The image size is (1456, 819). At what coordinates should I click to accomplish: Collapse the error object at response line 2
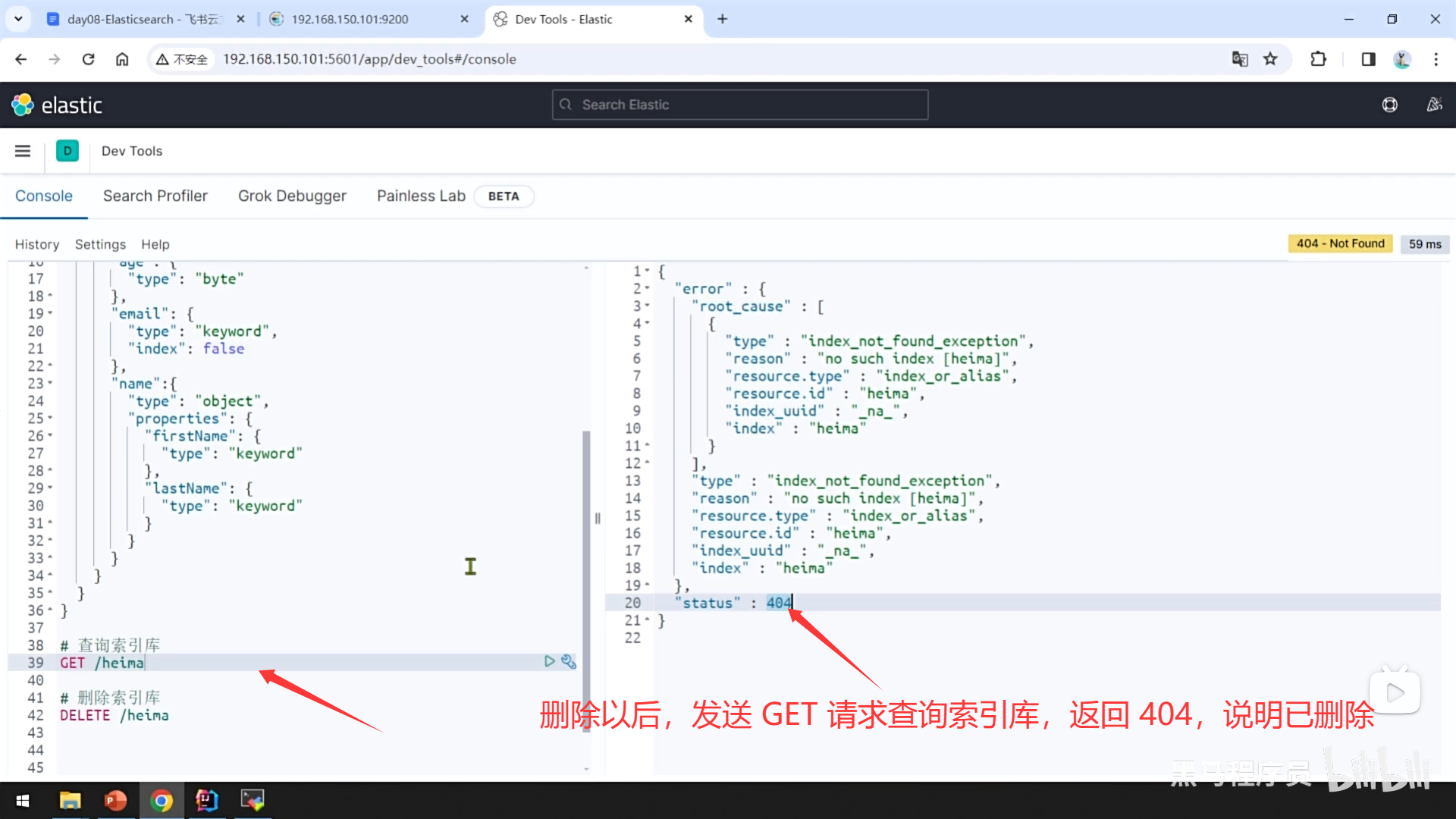pos(647,289)
